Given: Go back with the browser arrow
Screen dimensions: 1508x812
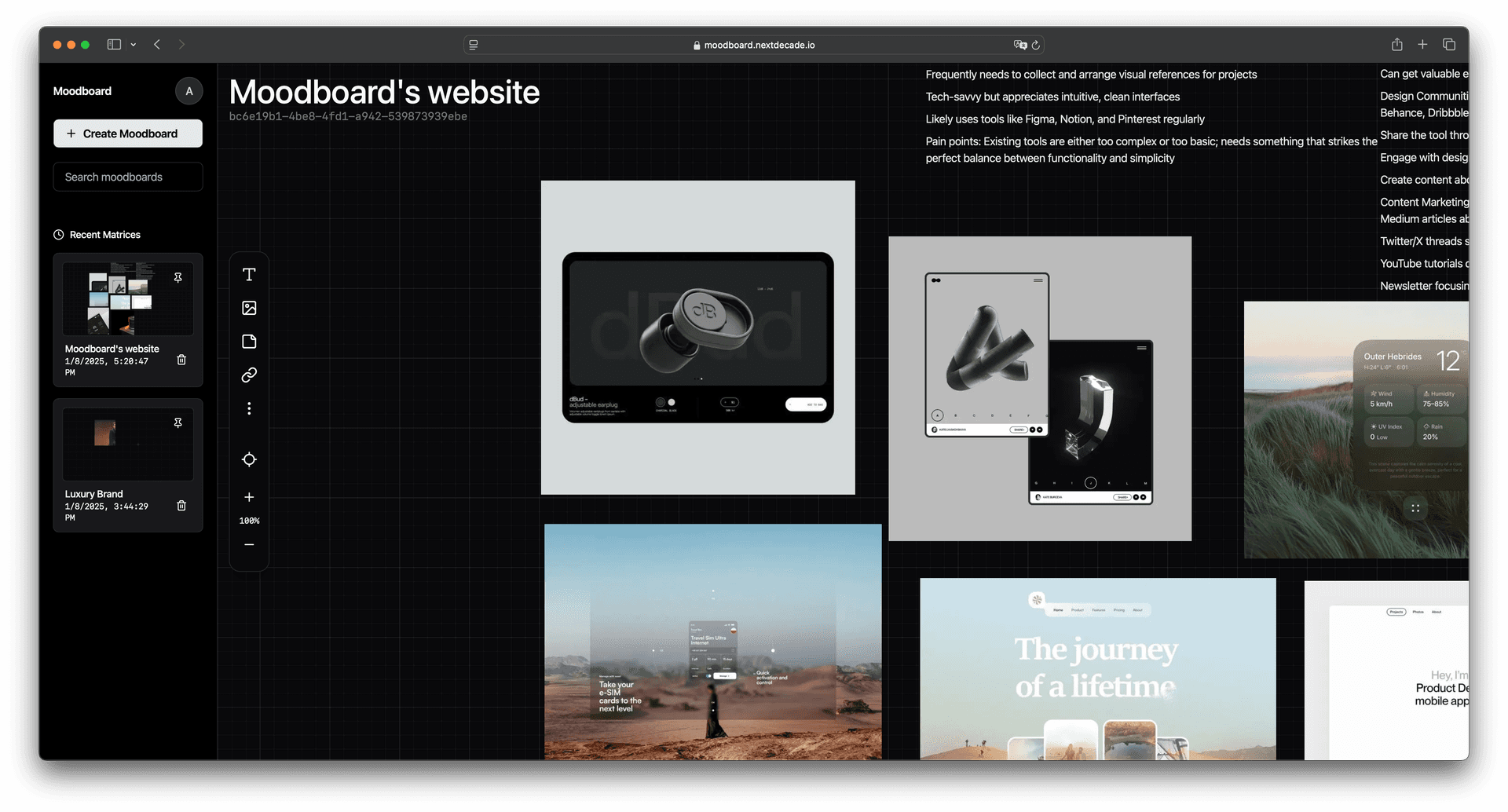Looking at the screenshot, I should pos(157,45).
